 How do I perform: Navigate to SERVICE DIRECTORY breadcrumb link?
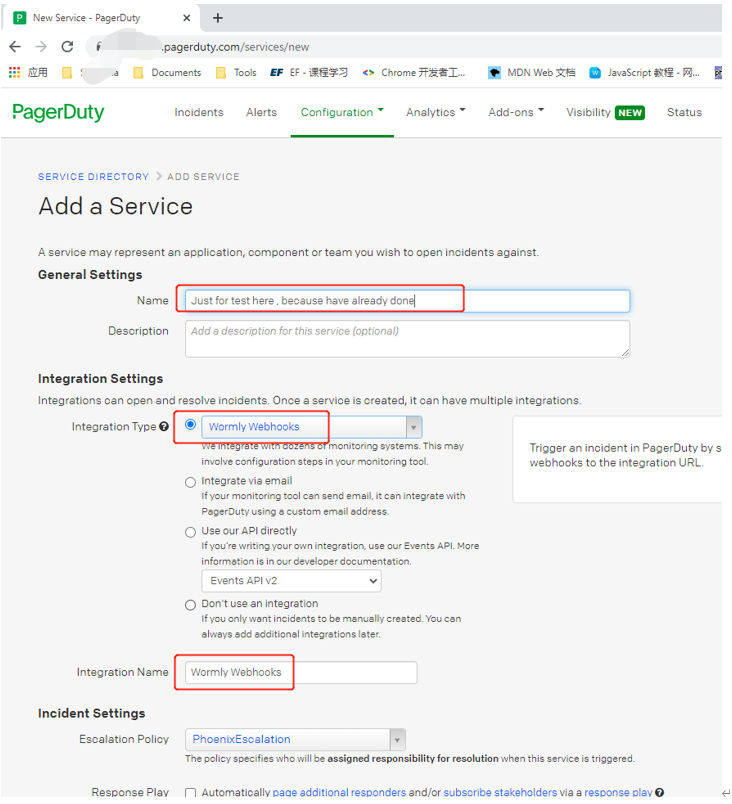(x=93, y=176)
